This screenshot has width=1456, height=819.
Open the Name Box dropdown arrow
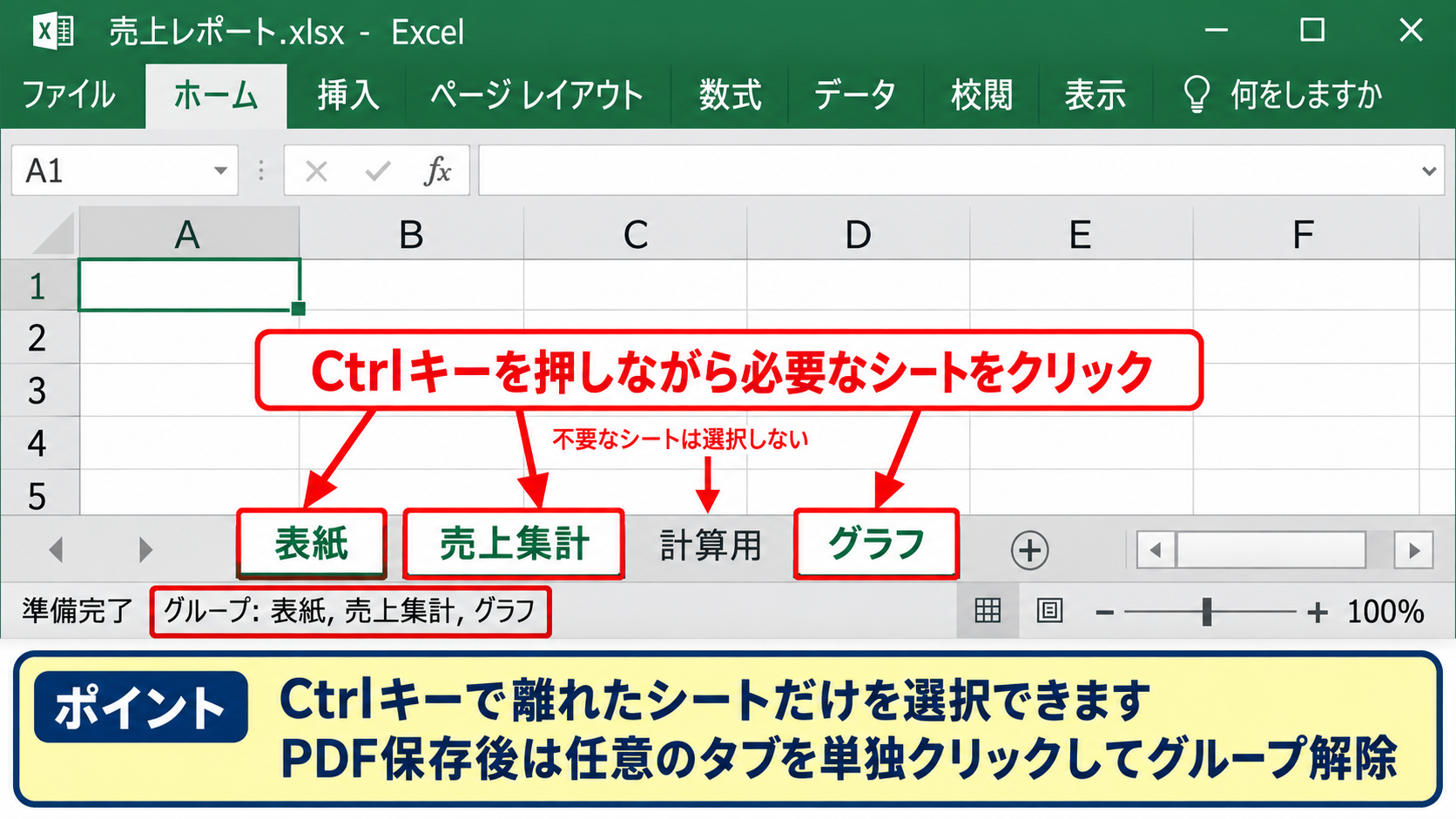pyautogui.click(x=220, y=171)
